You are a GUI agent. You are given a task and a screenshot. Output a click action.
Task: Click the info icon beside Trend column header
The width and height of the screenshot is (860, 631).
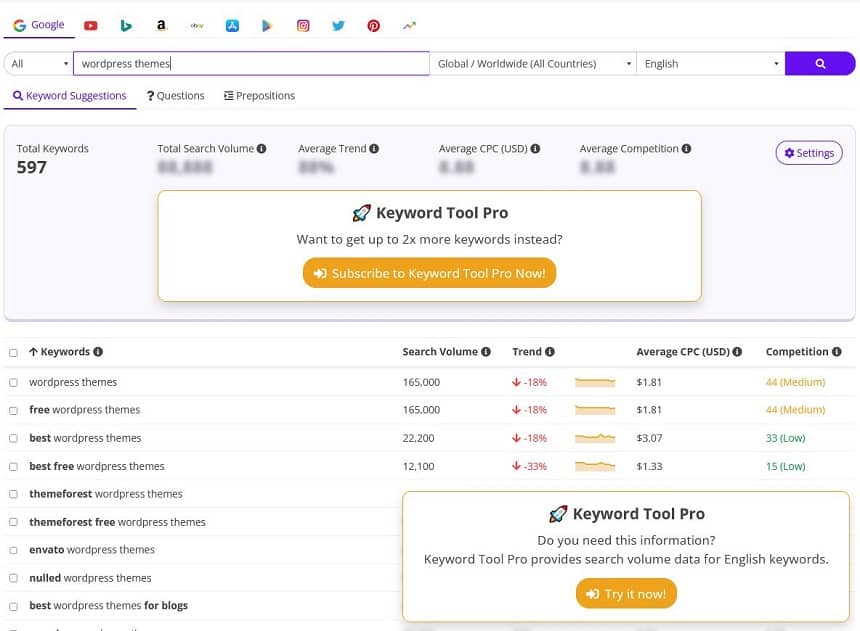(550, 352)
